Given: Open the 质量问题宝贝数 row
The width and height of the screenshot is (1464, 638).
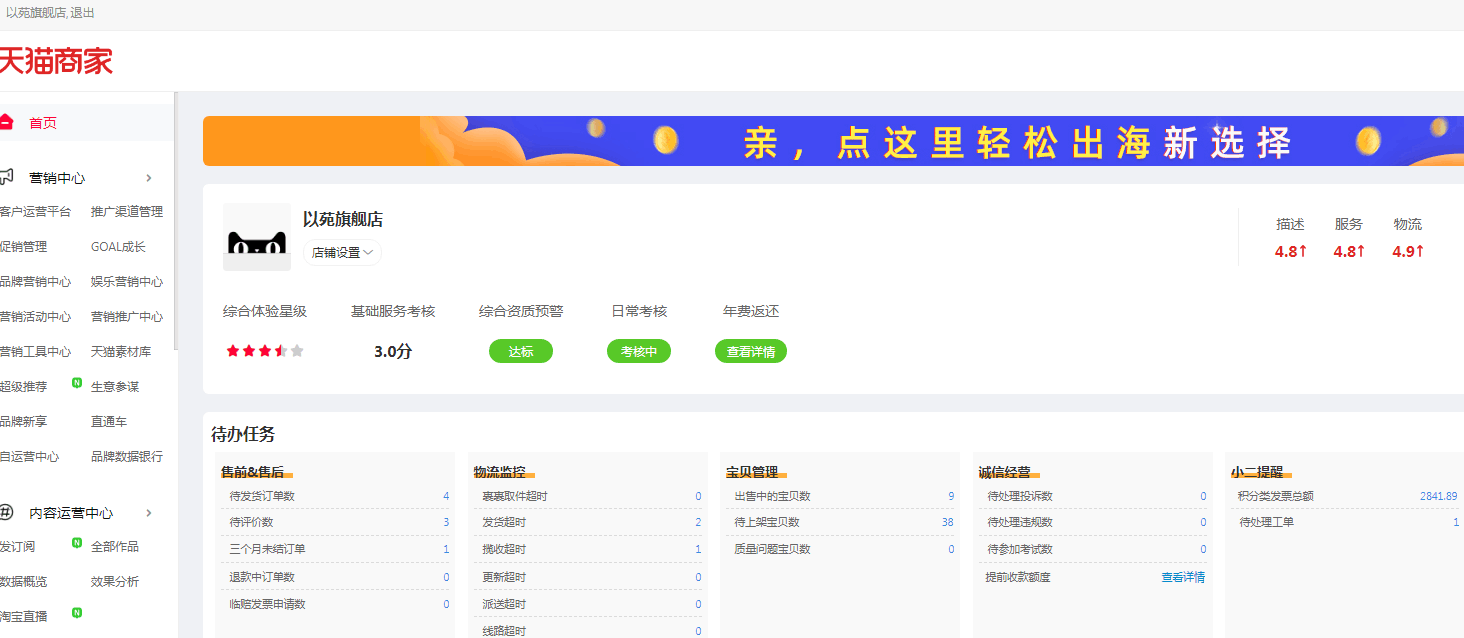Looking at the screenshot, I should [840, 549].
